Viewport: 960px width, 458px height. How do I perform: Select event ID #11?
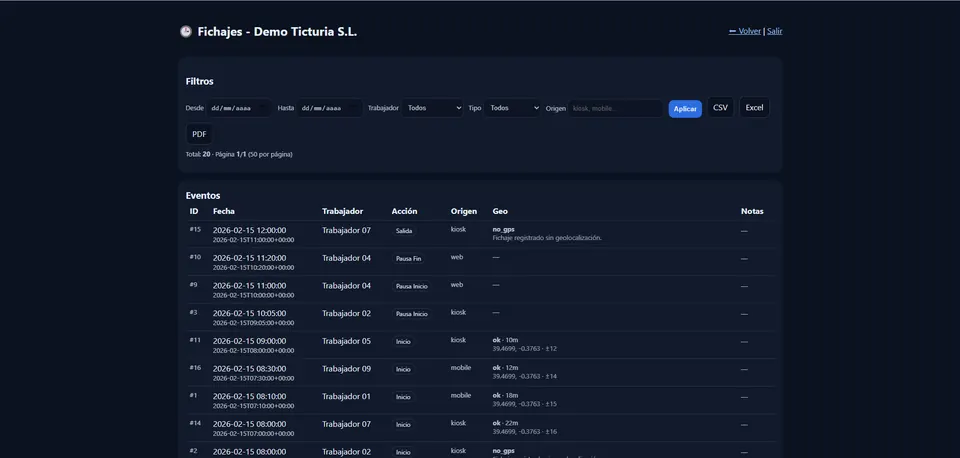tap(195, 340)
